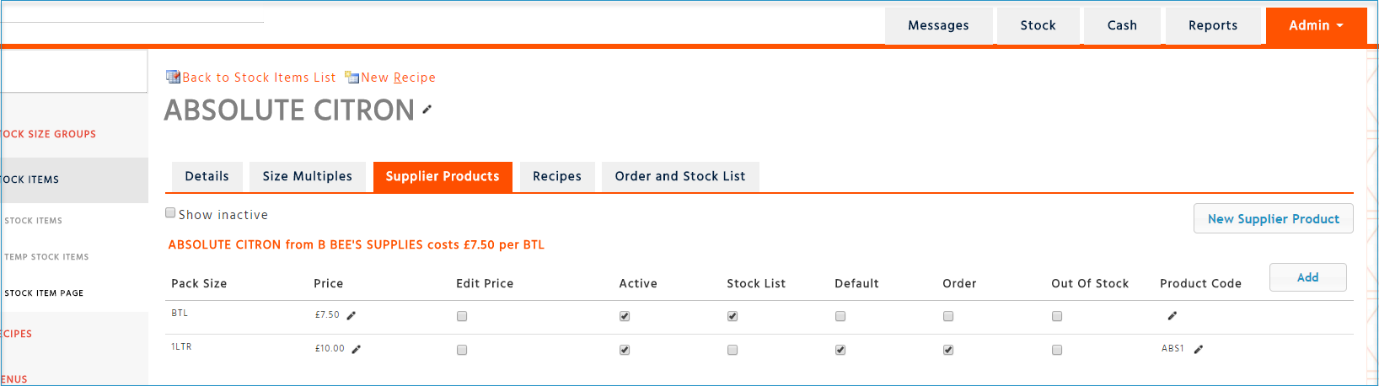The width and height of the screenshot is (1379, 386).
Task: Click the New Recipe icon
Action: (352, 77)
